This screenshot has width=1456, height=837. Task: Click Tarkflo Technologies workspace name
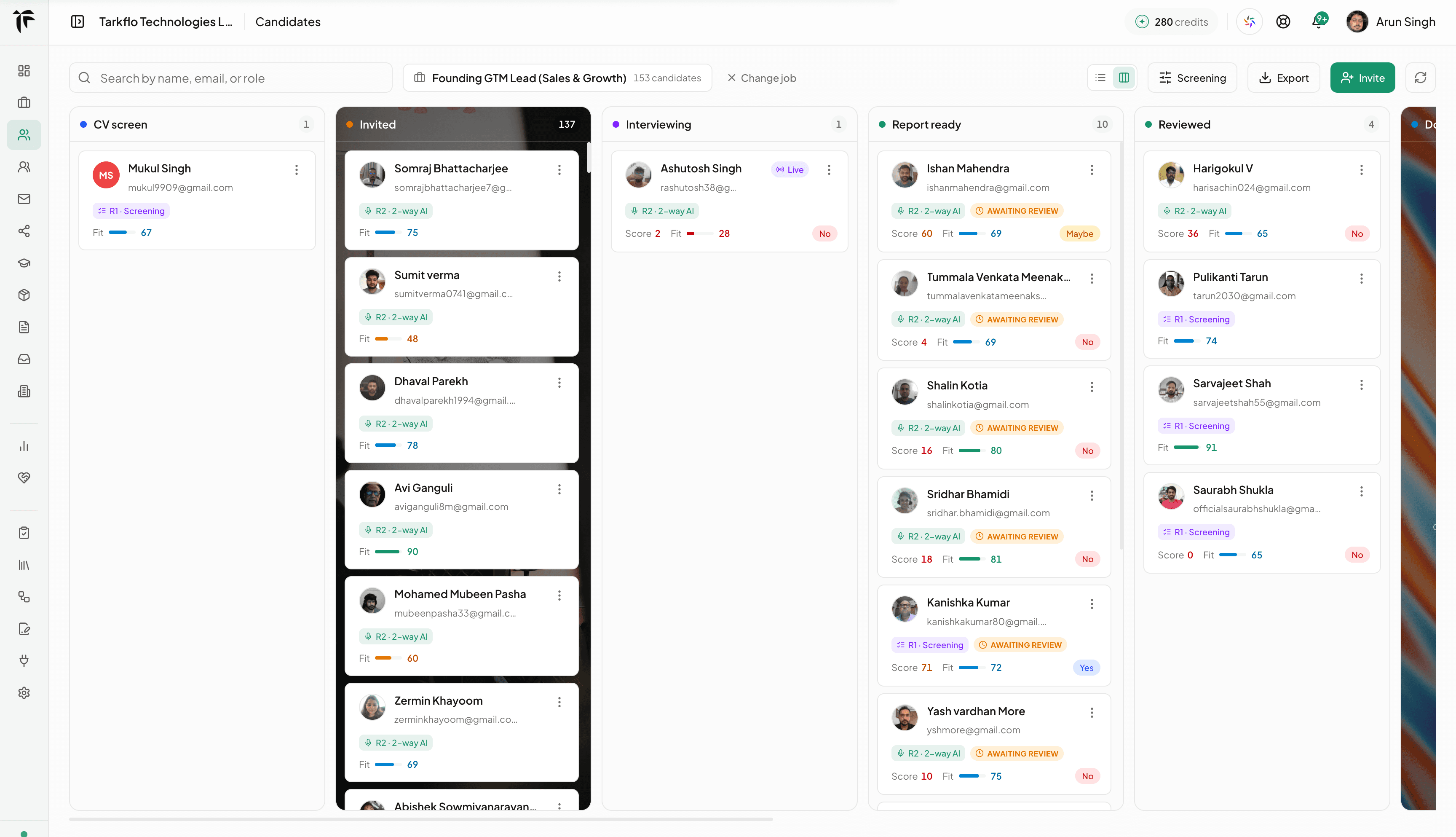(x=166, y=22)
